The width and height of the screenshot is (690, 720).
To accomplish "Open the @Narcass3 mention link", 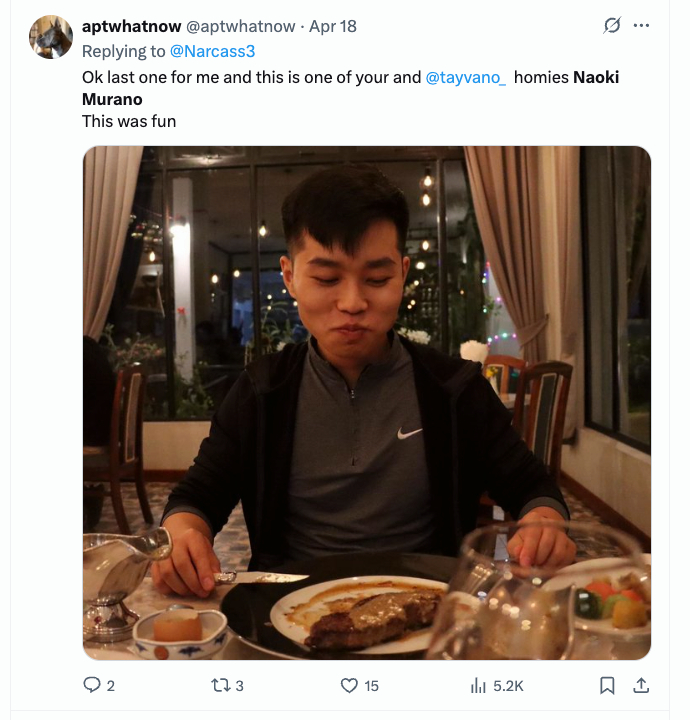I will [214, 51].
